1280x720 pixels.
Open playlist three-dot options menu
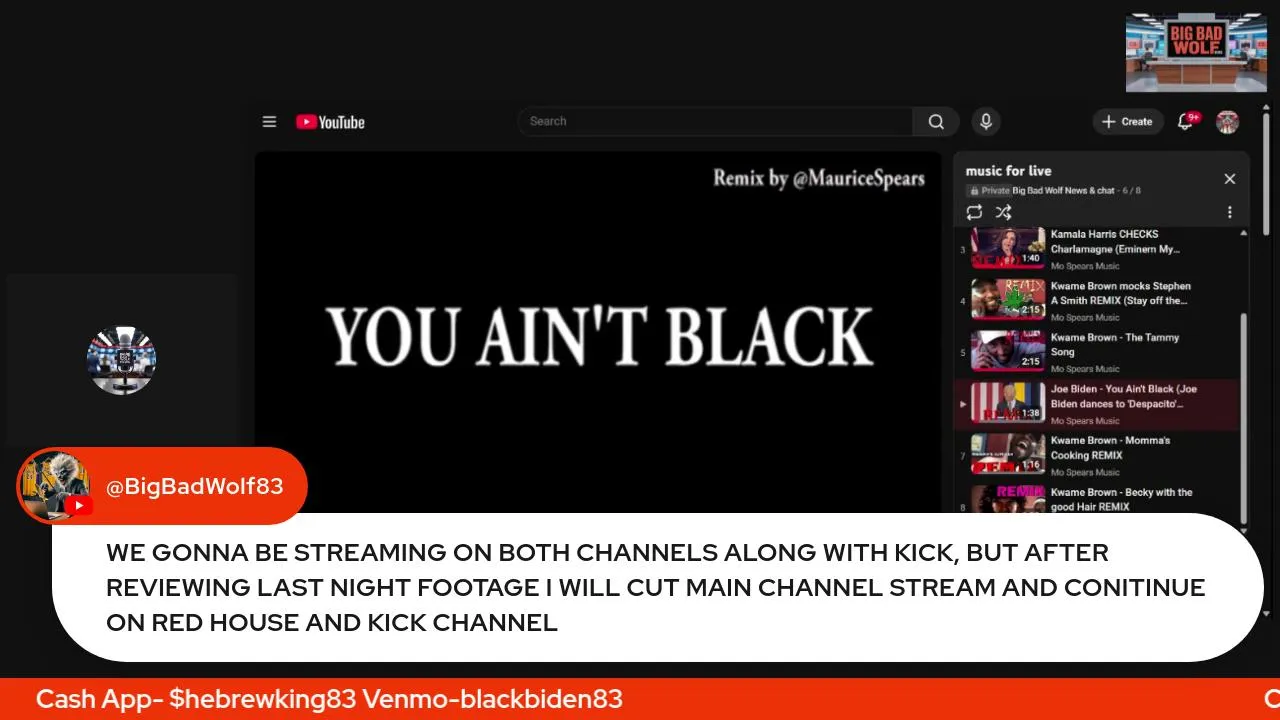tap(1230, 212)
